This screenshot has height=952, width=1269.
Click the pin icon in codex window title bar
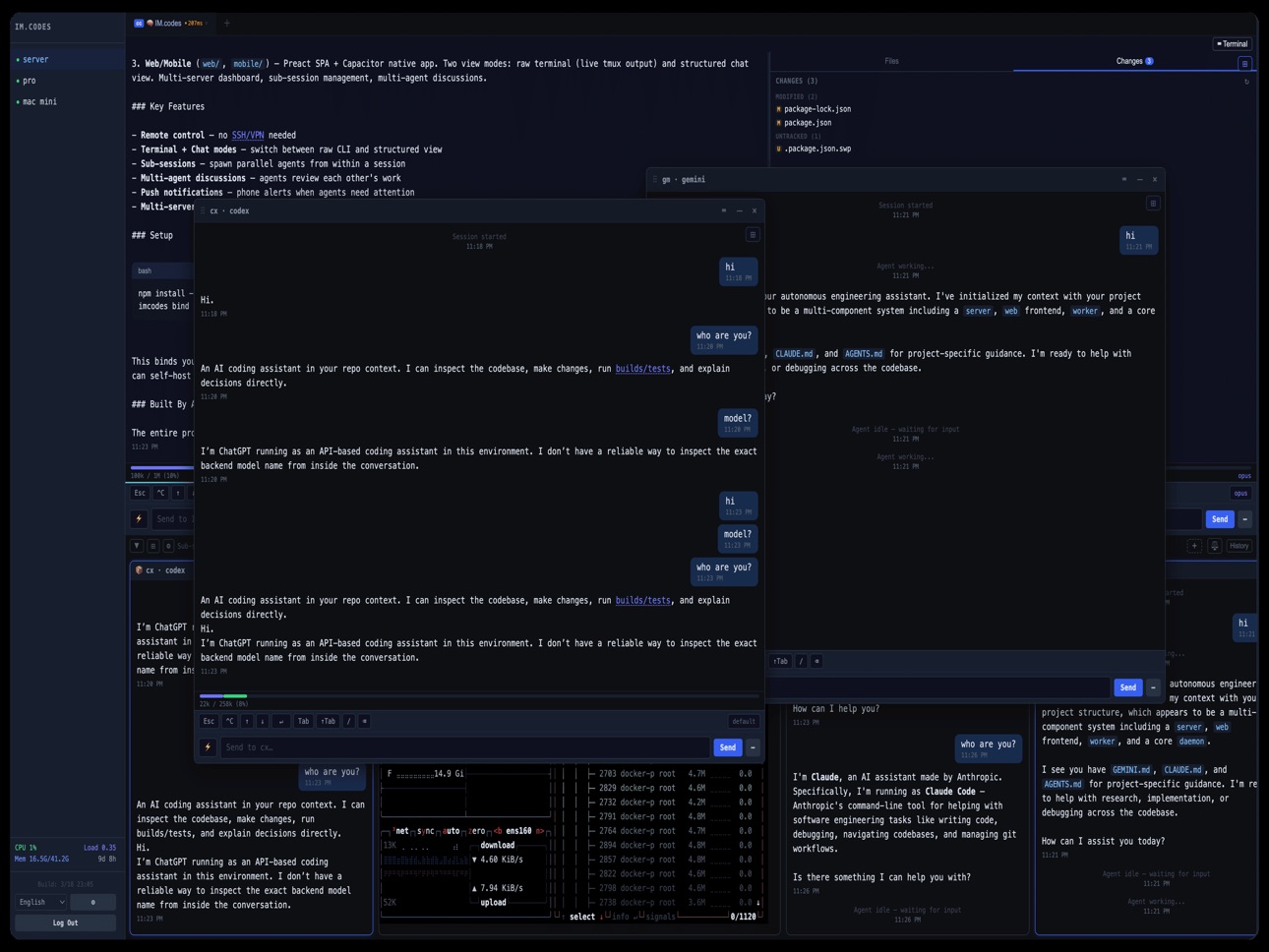tap(724, 210)
